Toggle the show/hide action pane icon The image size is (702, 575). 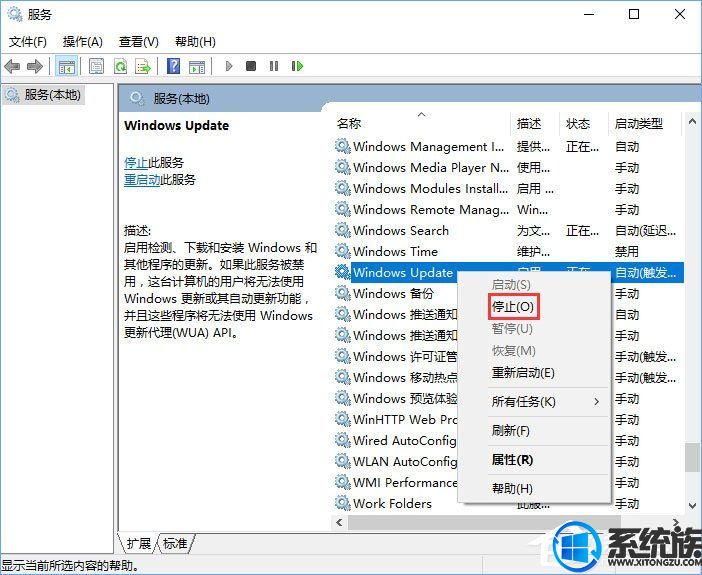[x=197, y=67]
